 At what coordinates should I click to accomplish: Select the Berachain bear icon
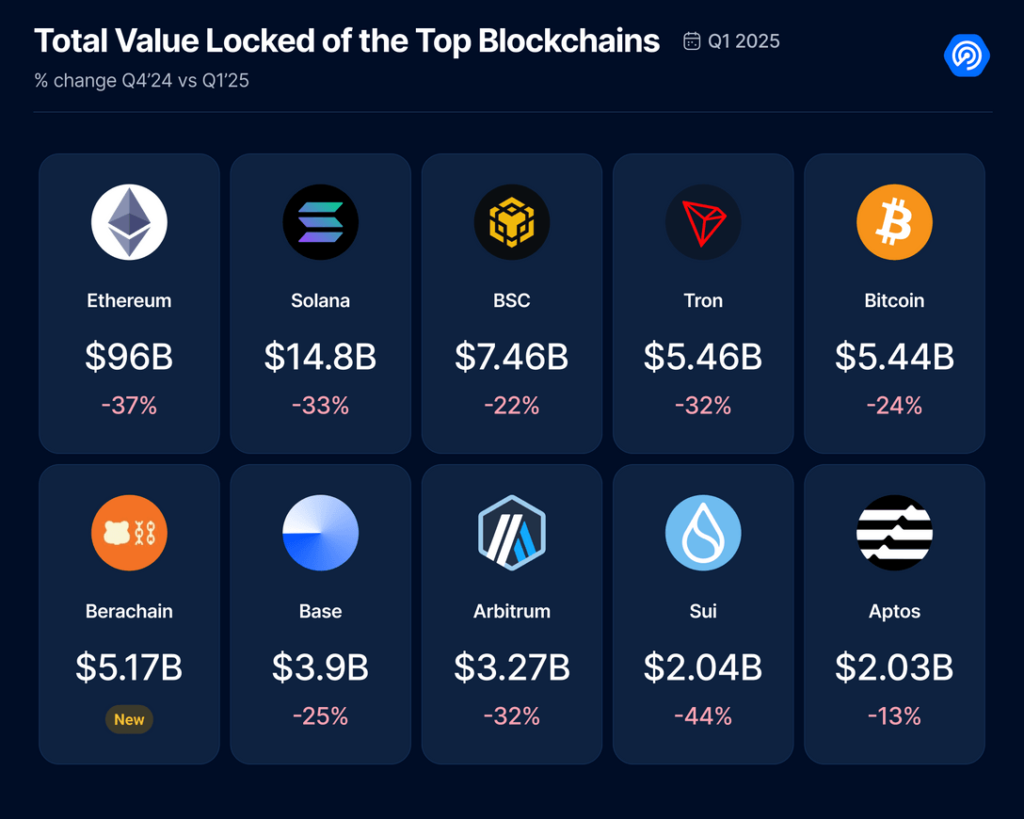point(129,532)
